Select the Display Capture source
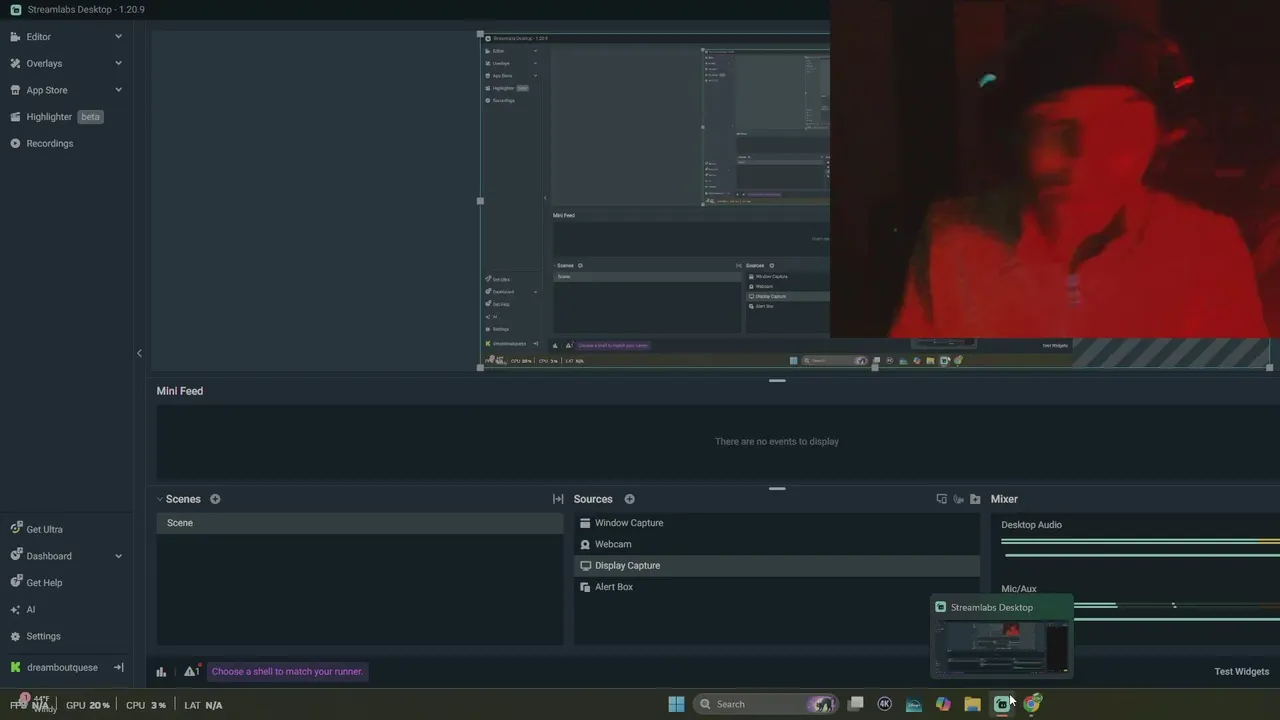1280x720 pixels. click(x=777, y=566)
